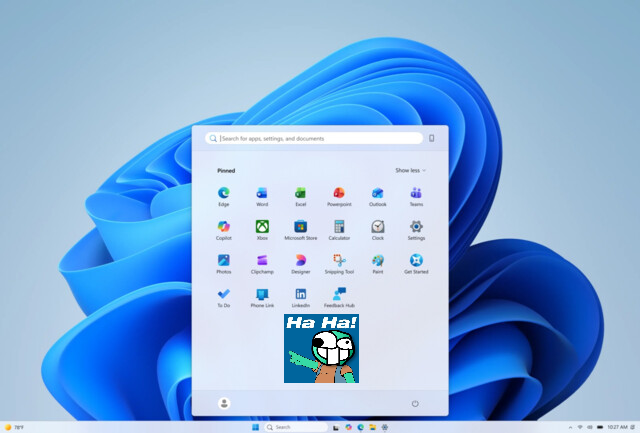Open Clipchamp video editor
The width and height of the screenshot is (640, 433).
(262, 264)
